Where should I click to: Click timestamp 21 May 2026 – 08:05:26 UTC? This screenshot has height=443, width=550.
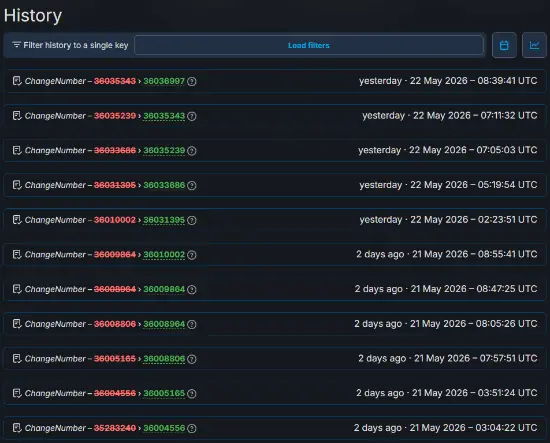(x=474, y=324)
